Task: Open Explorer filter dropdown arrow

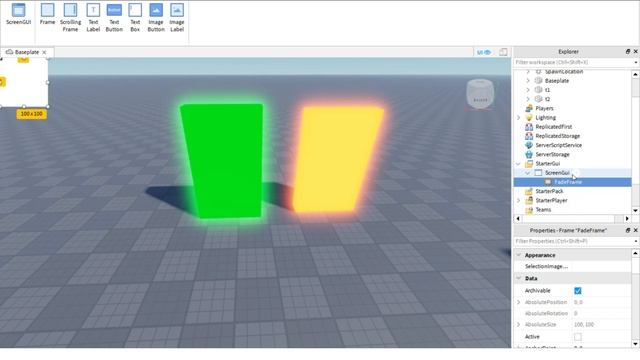Action: [x=636, y=62]
